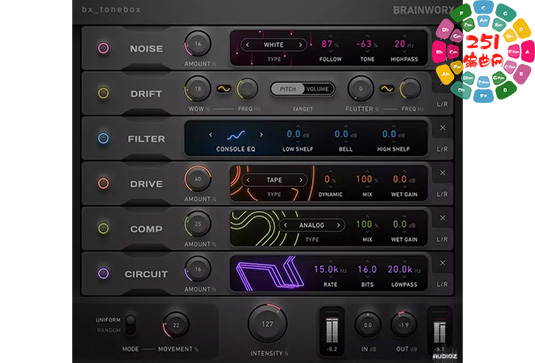This screenshot has width=535, height=363.
Task: Click the Comp AMOUNT knob
Action: tap(198, 224)
